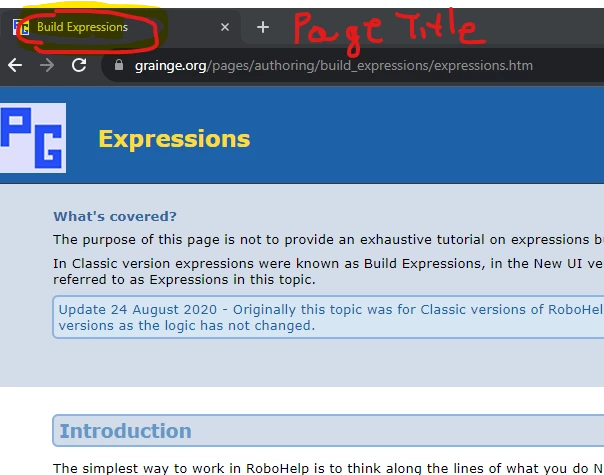Click the tab favicon PG icon
The width and height of the screenshot is (604, 475).
21,27
